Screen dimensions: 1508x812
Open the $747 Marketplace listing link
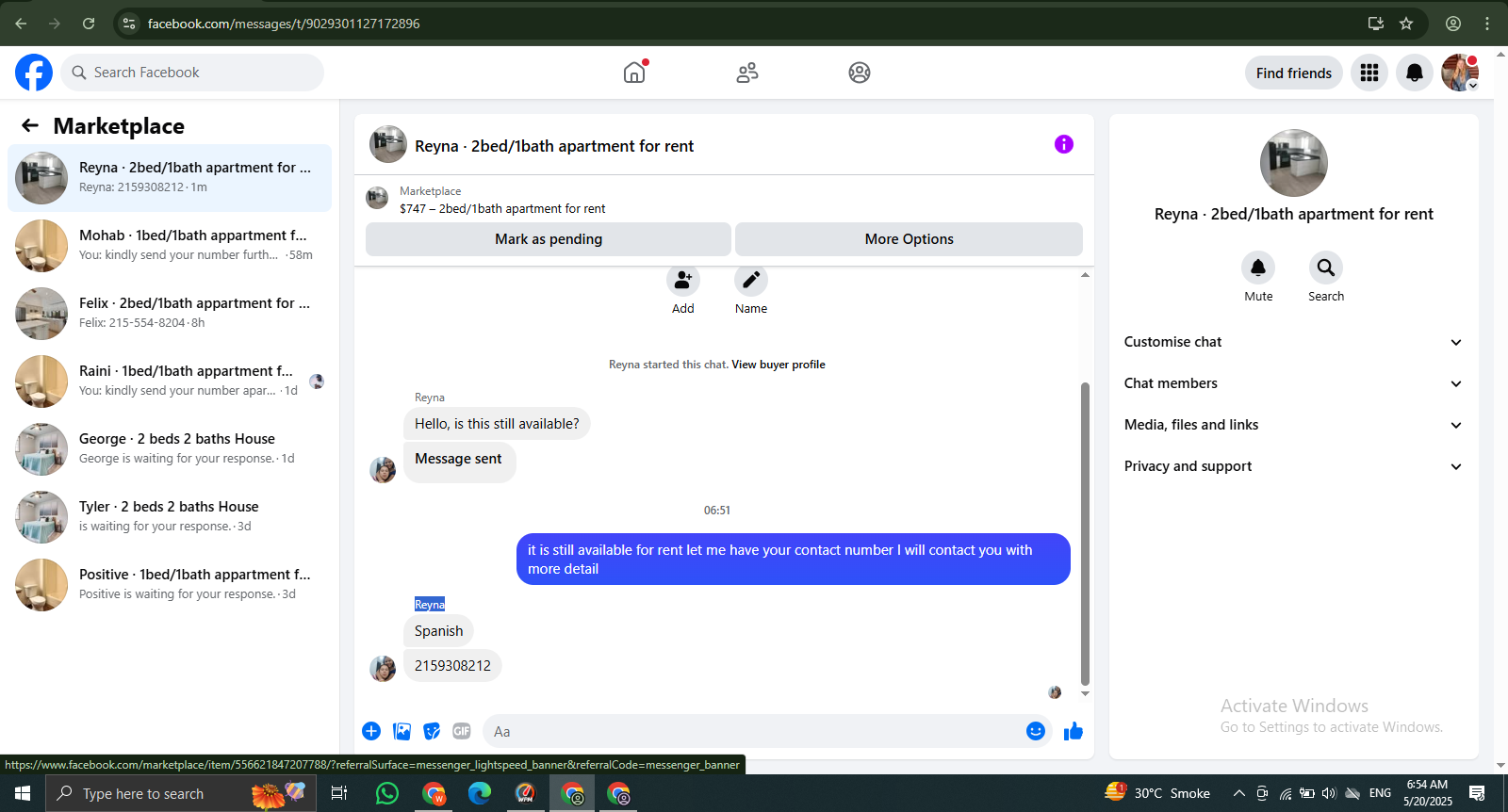coord(502,209)
